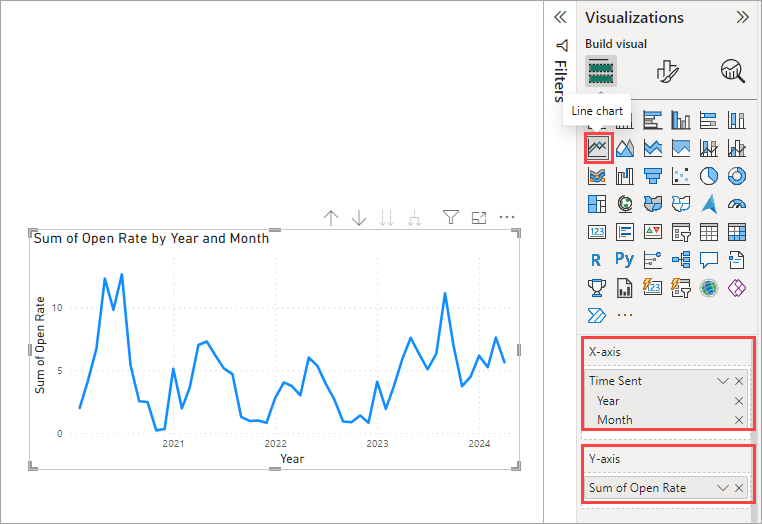Select the Key influencers icon
This screenshot has height=524, width=762.
coord(653,260)
